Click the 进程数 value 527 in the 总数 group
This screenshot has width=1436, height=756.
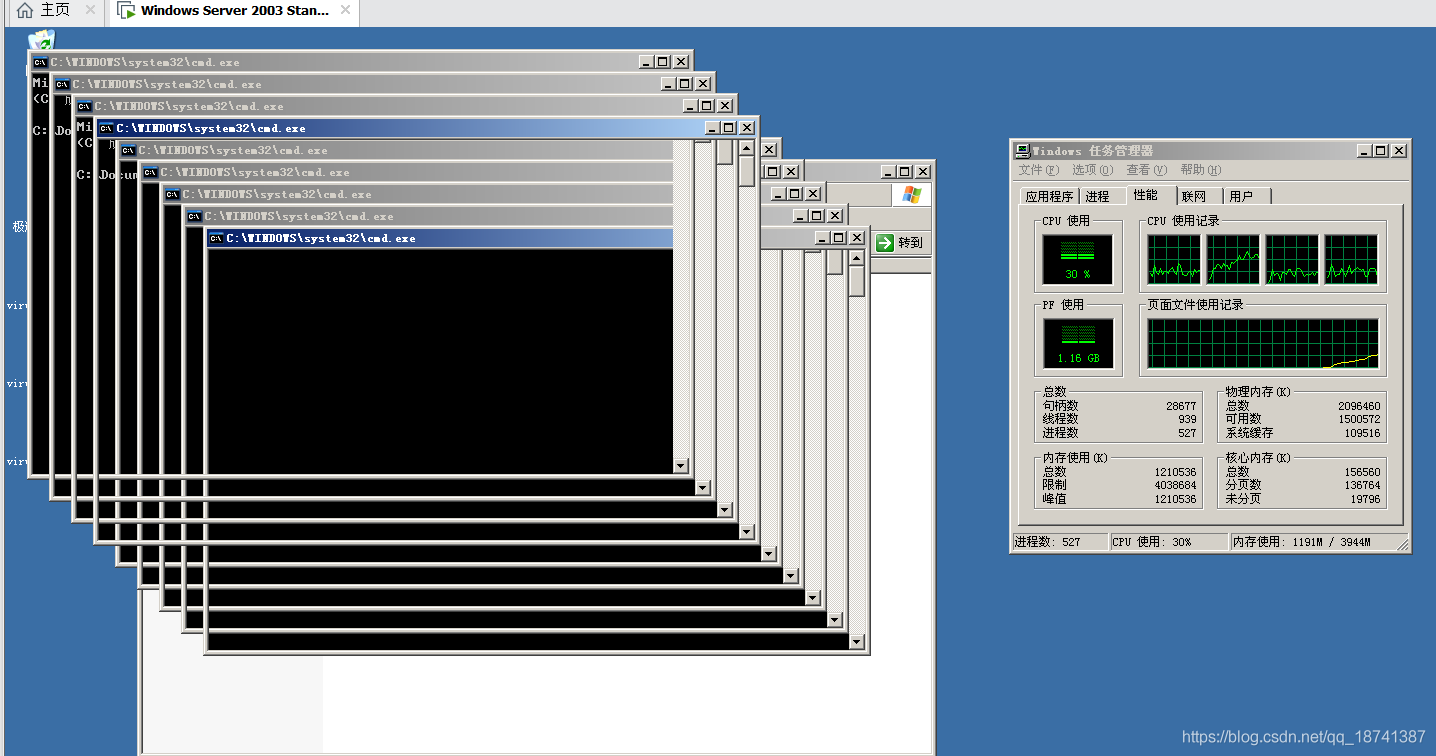pyautogui.click(x=1187, y=433)
